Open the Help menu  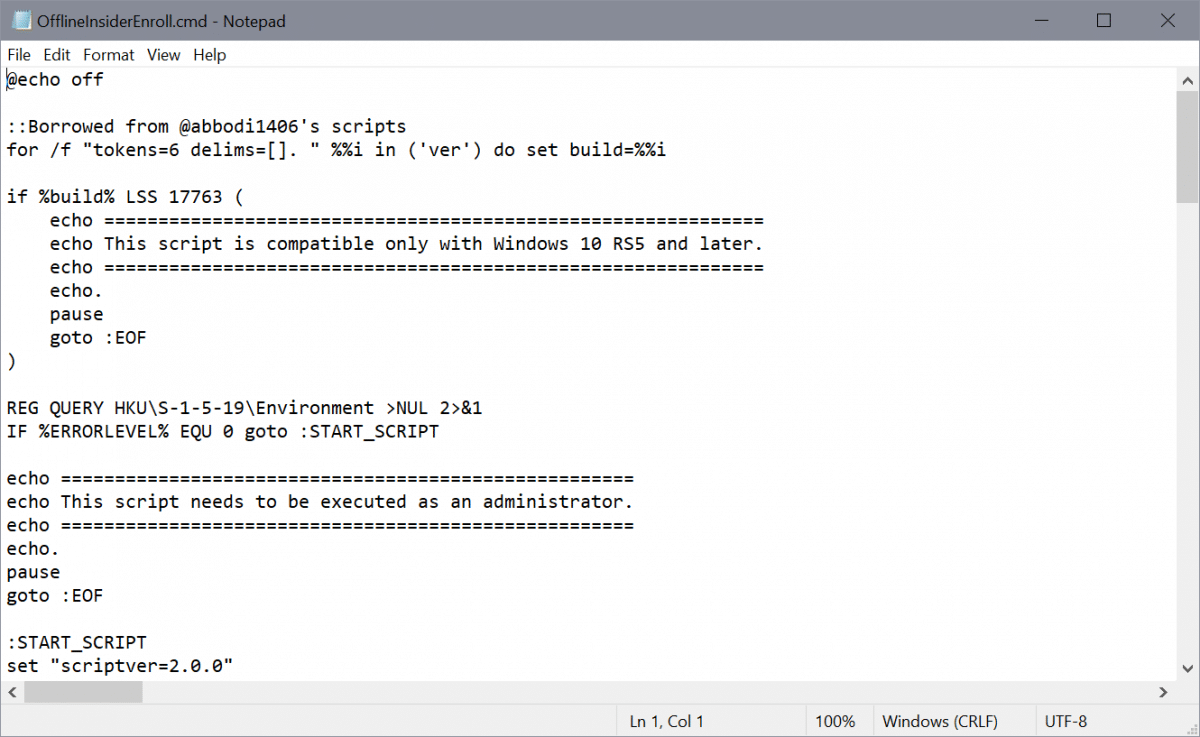click(210, 55)
